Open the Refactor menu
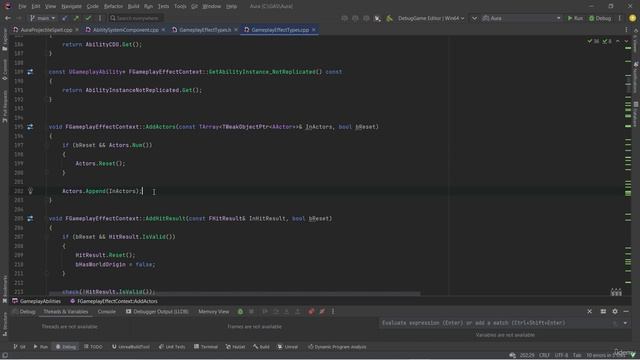640x360 pixels. [113, 7]
